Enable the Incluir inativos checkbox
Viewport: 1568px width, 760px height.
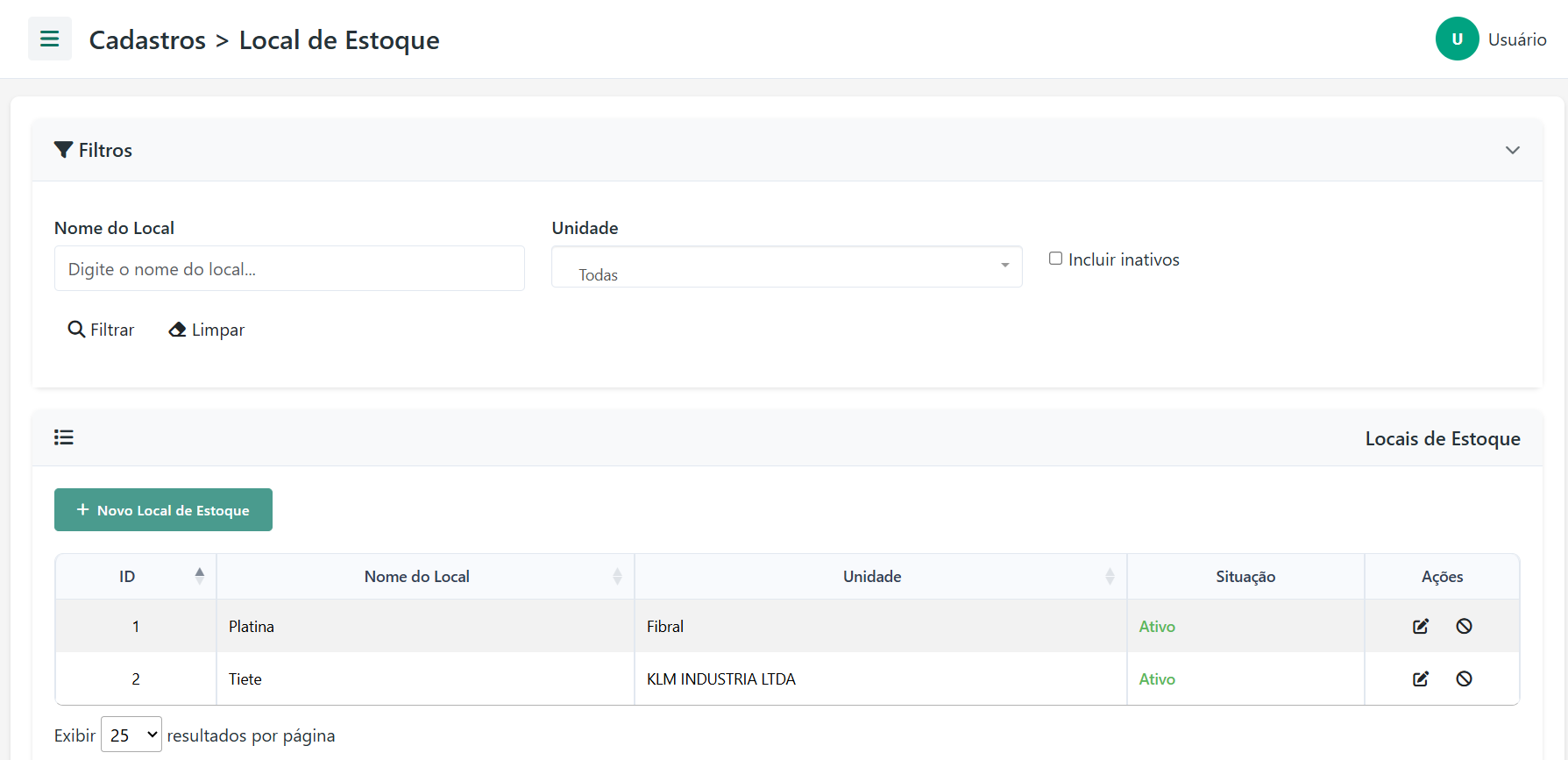point(1056,259)
